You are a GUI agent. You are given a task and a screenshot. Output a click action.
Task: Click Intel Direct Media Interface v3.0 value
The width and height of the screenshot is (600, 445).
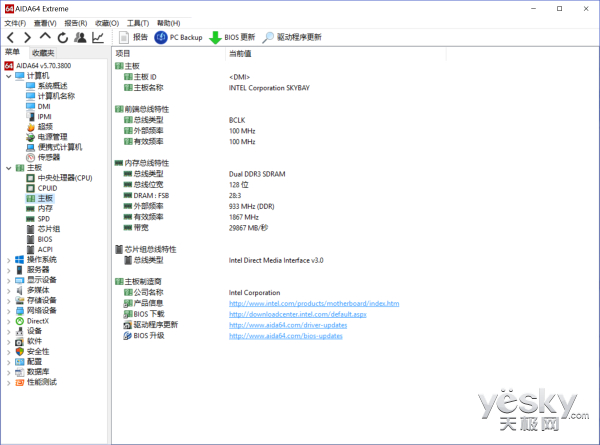tap(276, 261)
